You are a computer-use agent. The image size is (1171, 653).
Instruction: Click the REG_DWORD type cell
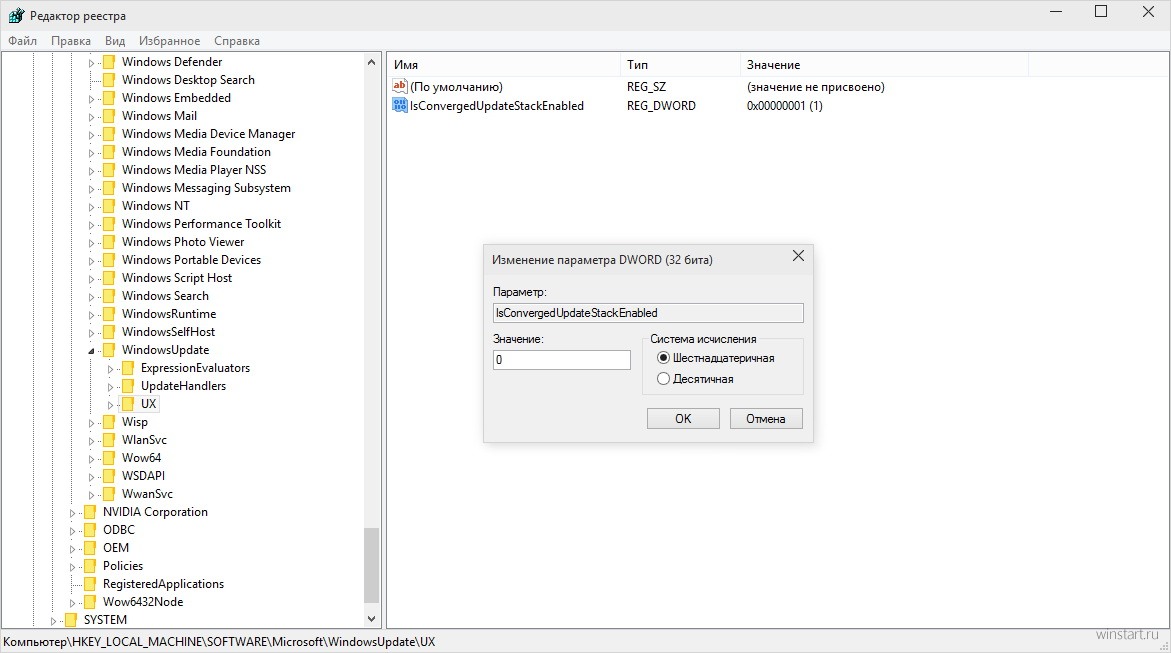click(x=661, y=105)
